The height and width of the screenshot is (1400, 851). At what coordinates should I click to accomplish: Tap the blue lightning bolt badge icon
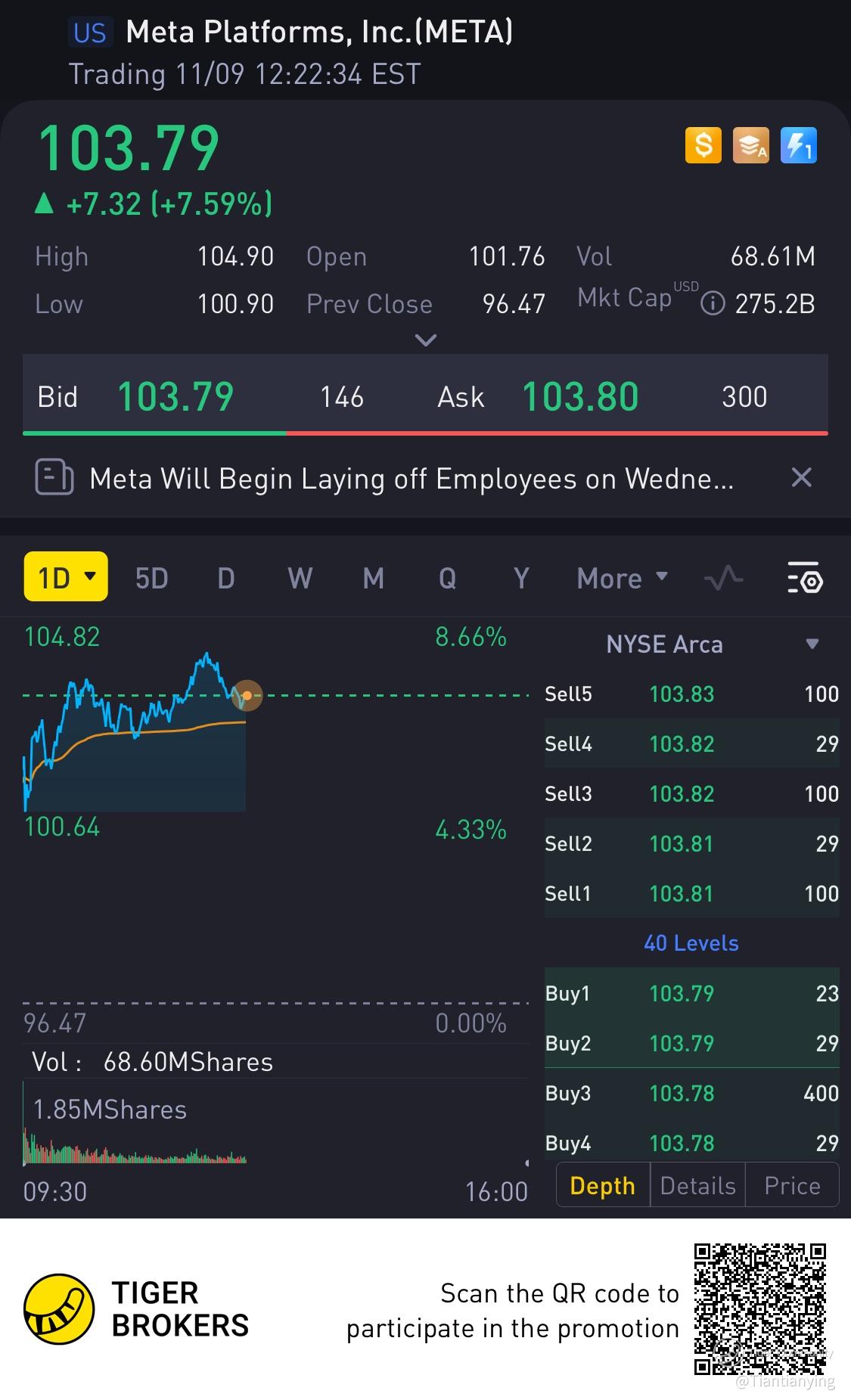[798, 145]
